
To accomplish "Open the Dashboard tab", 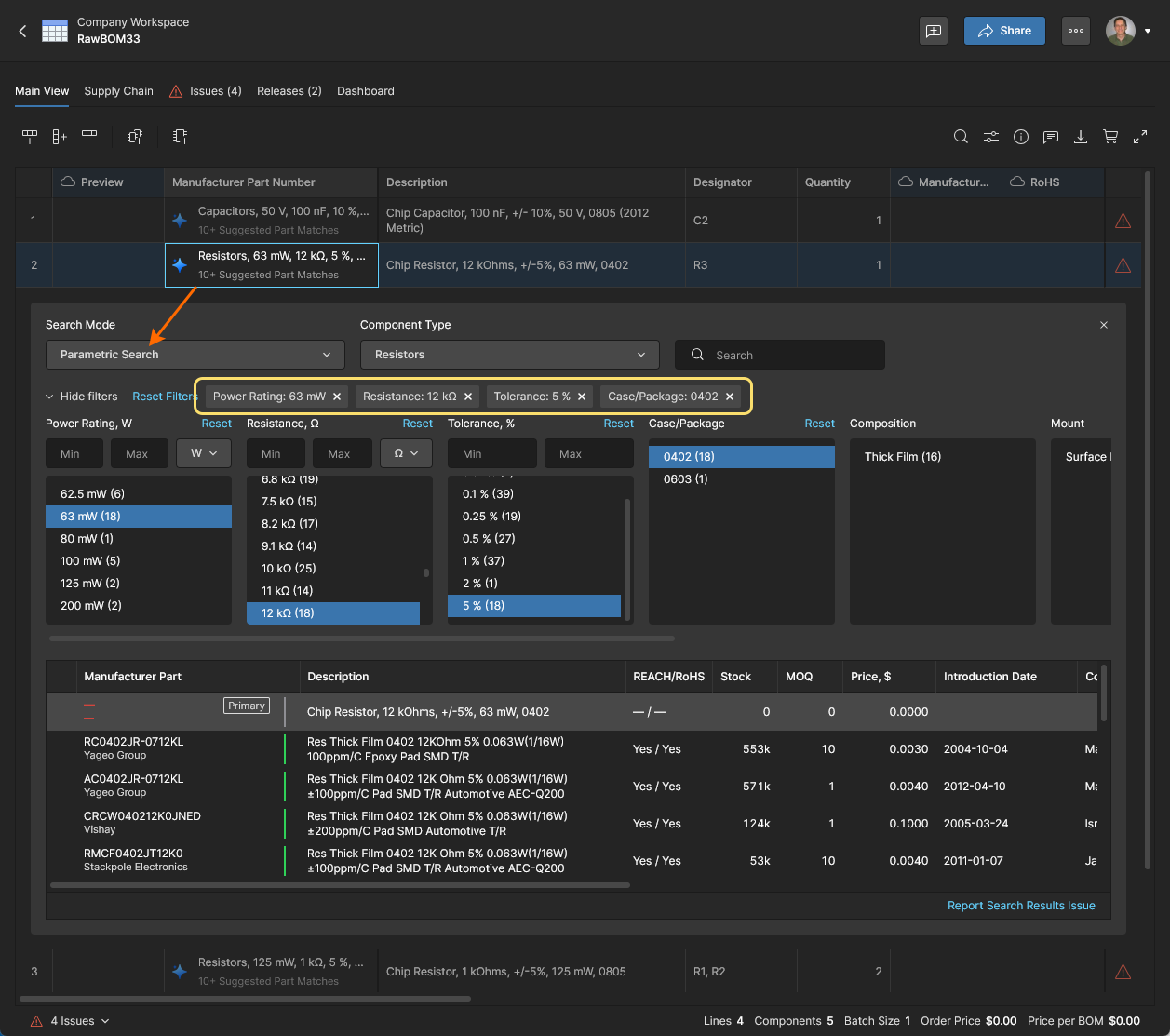I will pyautogui.click(x=365, y=91).
